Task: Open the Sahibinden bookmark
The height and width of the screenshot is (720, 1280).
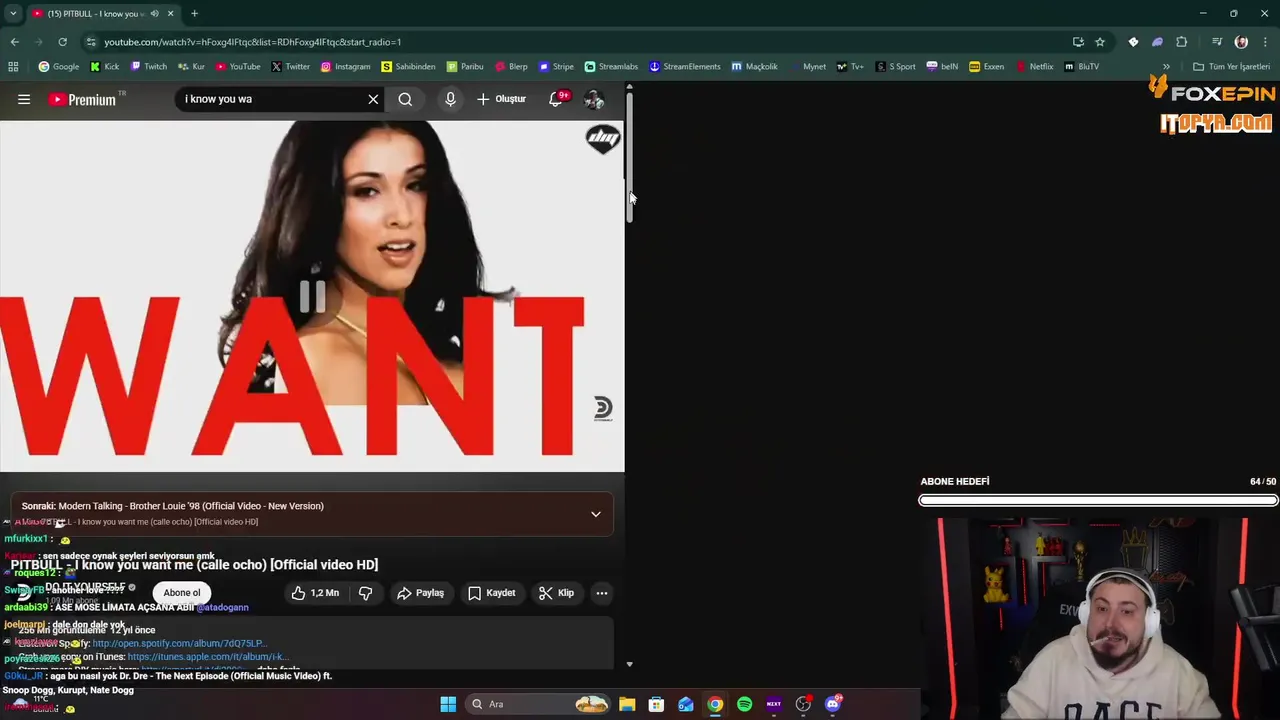Action: [x=409, y=66]
